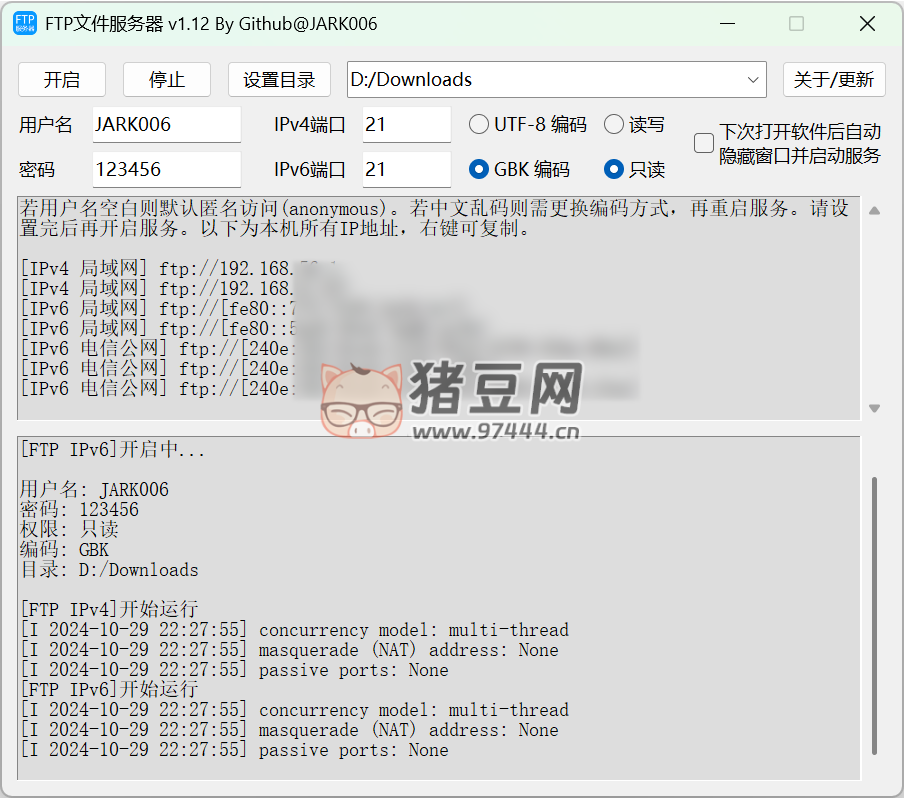This screenshot has height=800, width=904.
Task: Click the log panel vertical scrollbar
Action: pos(874,615)
